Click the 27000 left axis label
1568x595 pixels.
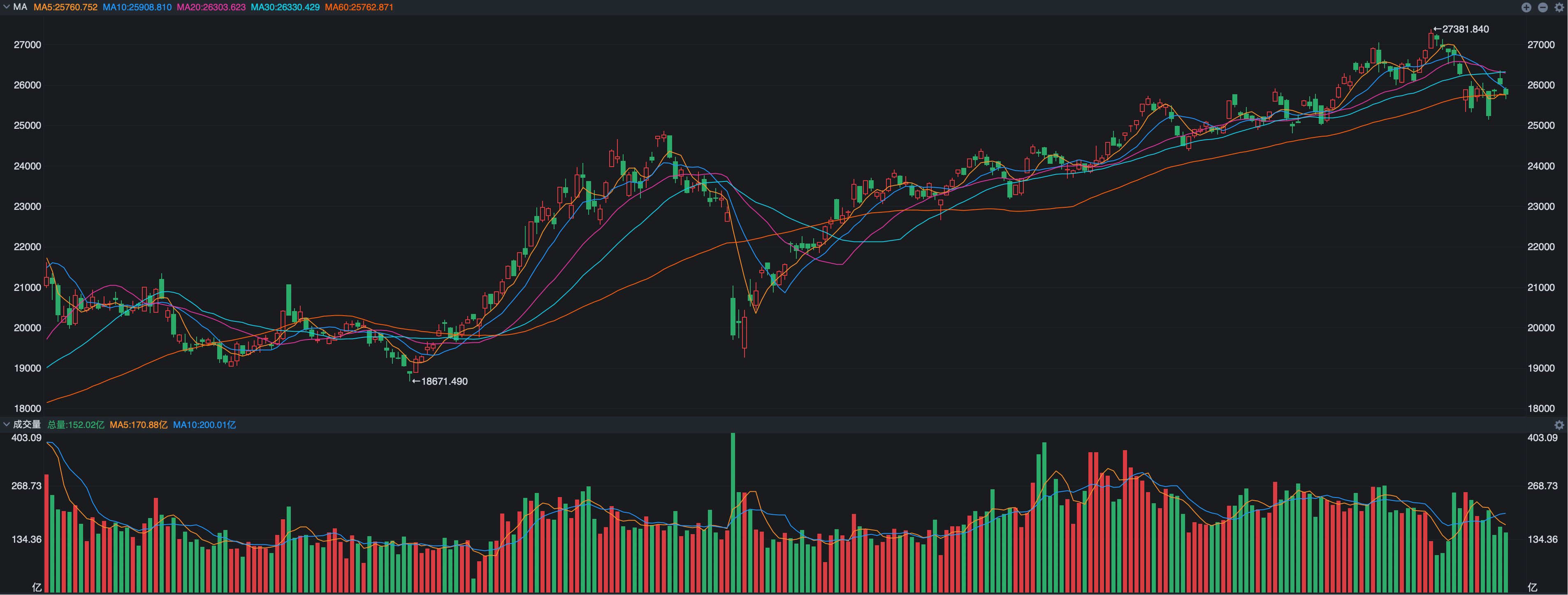(28, 45)
